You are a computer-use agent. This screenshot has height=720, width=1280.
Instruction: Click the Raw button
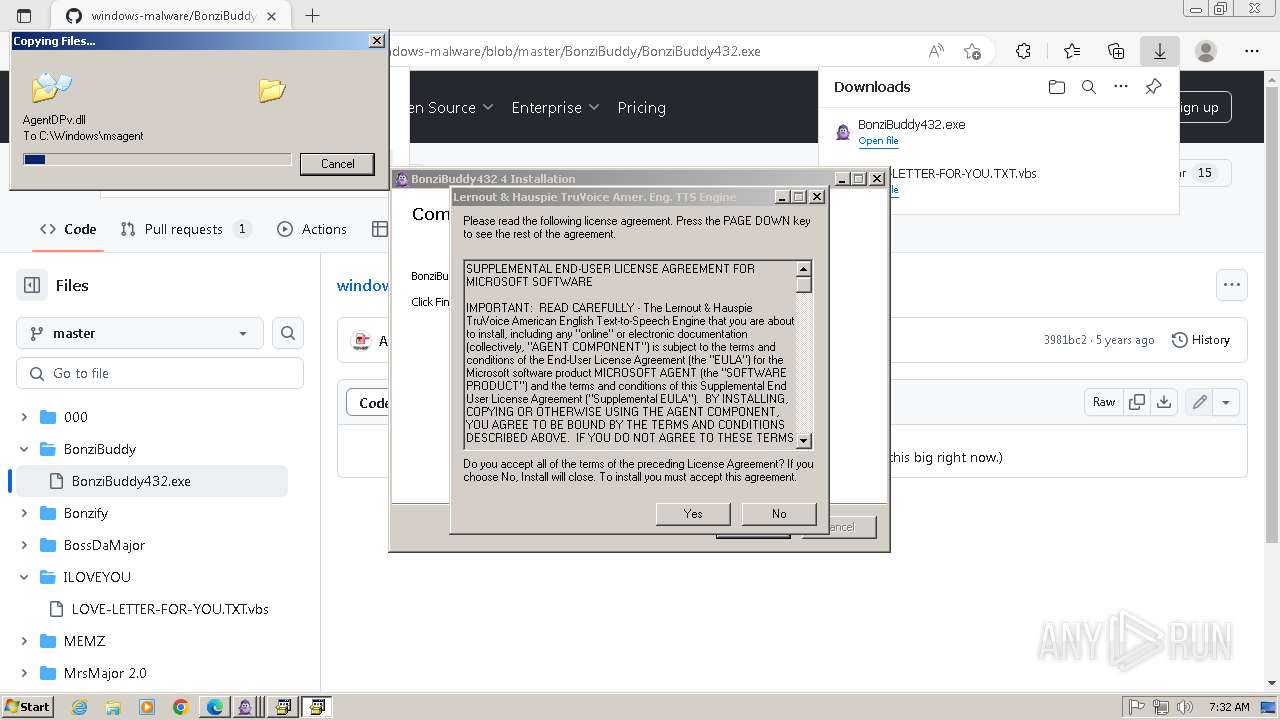tap(1104, 402)
